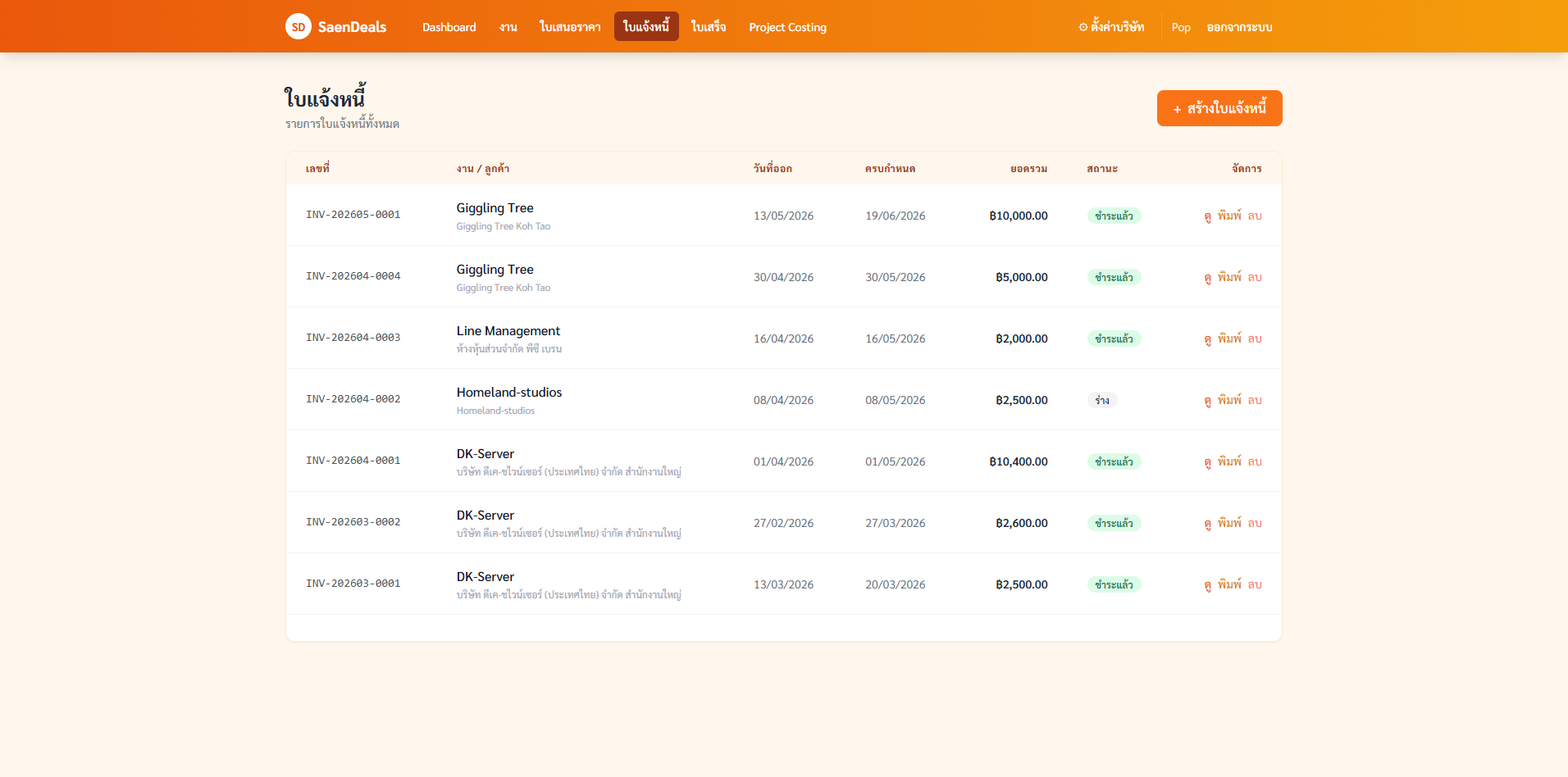
Task: Click the SD logo icon
Action: pos(299,26)
